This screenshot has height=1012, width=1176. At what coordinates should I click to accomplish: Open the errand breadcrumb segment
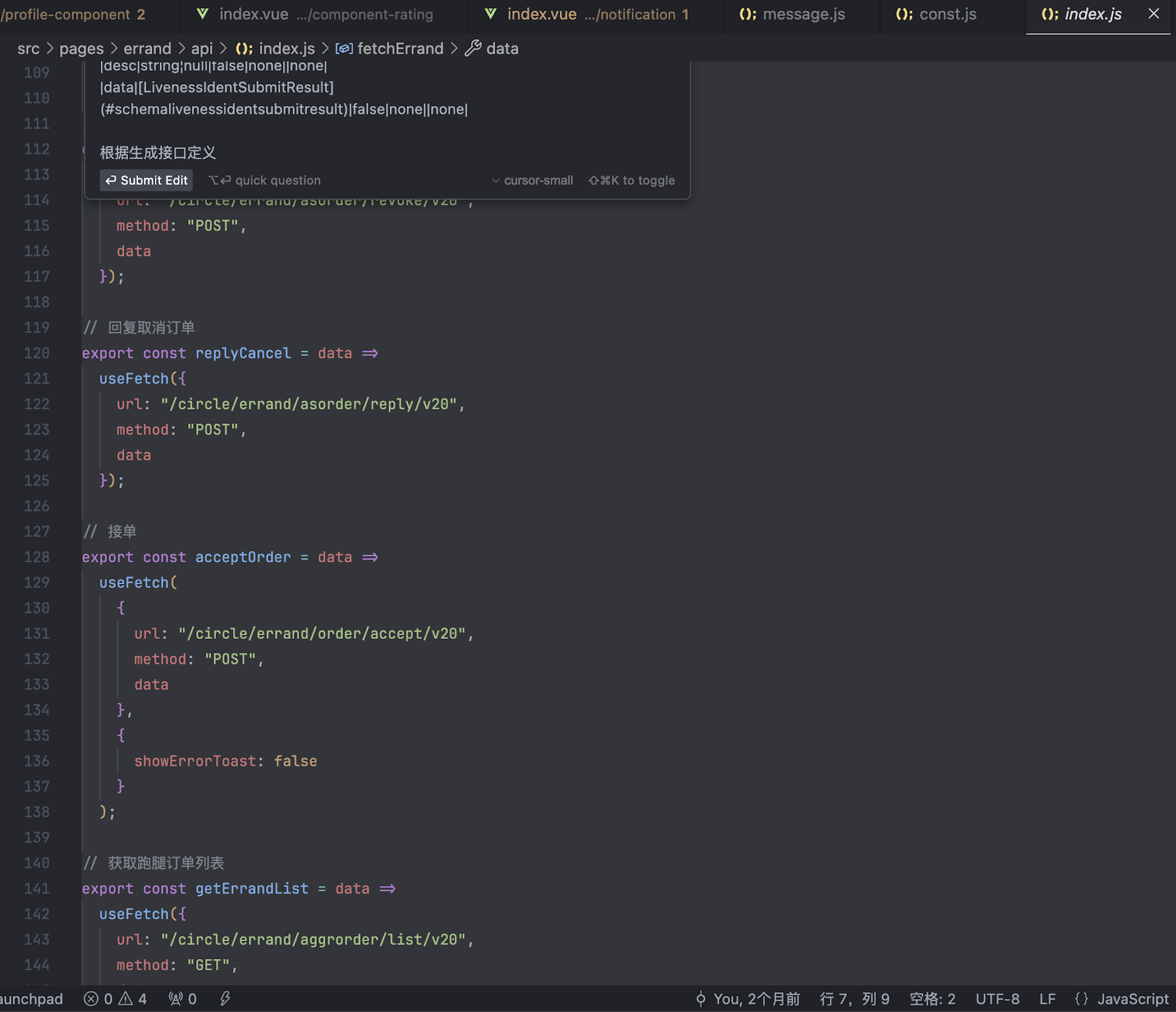147,49
